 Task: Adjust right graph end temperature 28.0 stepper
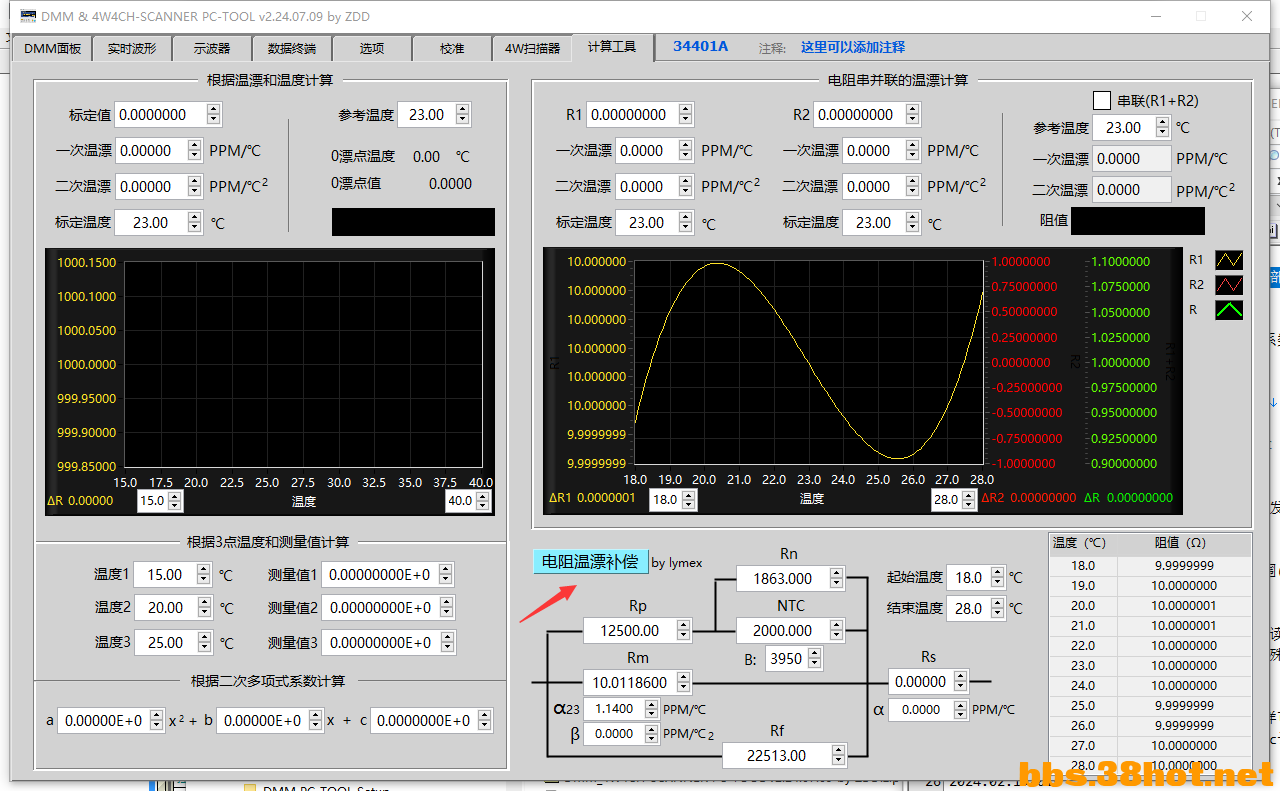pos(968,499)
